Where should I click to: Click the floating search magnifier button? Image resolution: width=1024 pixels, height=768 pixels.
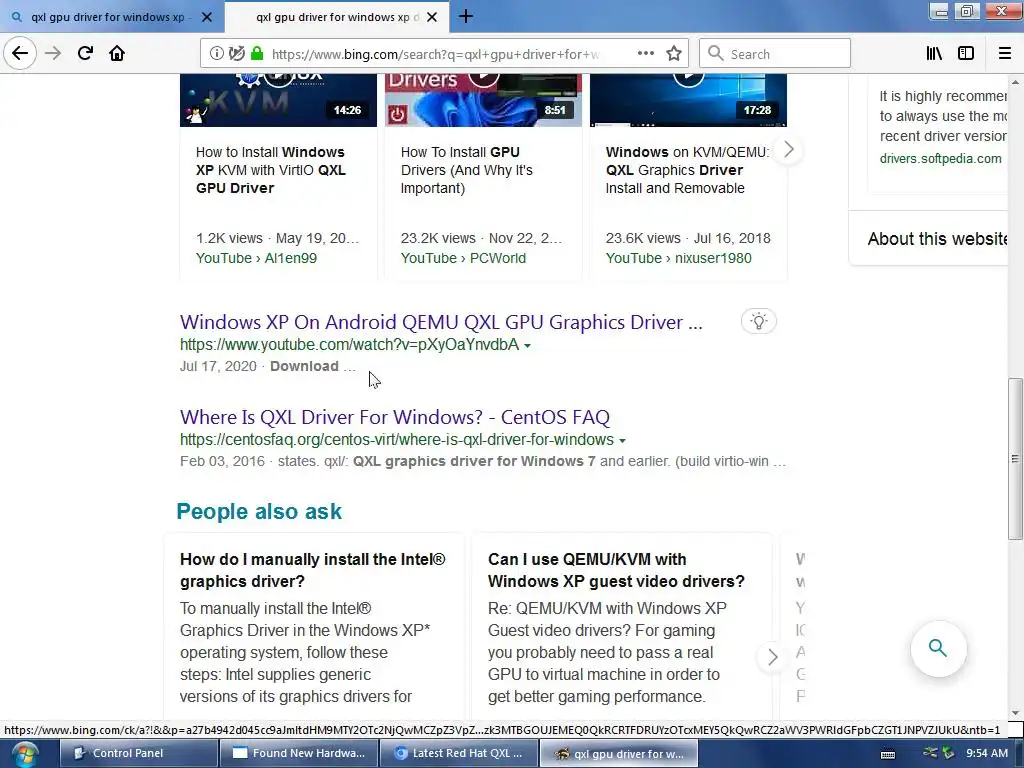pyautogui.click(x=938, y=648)
